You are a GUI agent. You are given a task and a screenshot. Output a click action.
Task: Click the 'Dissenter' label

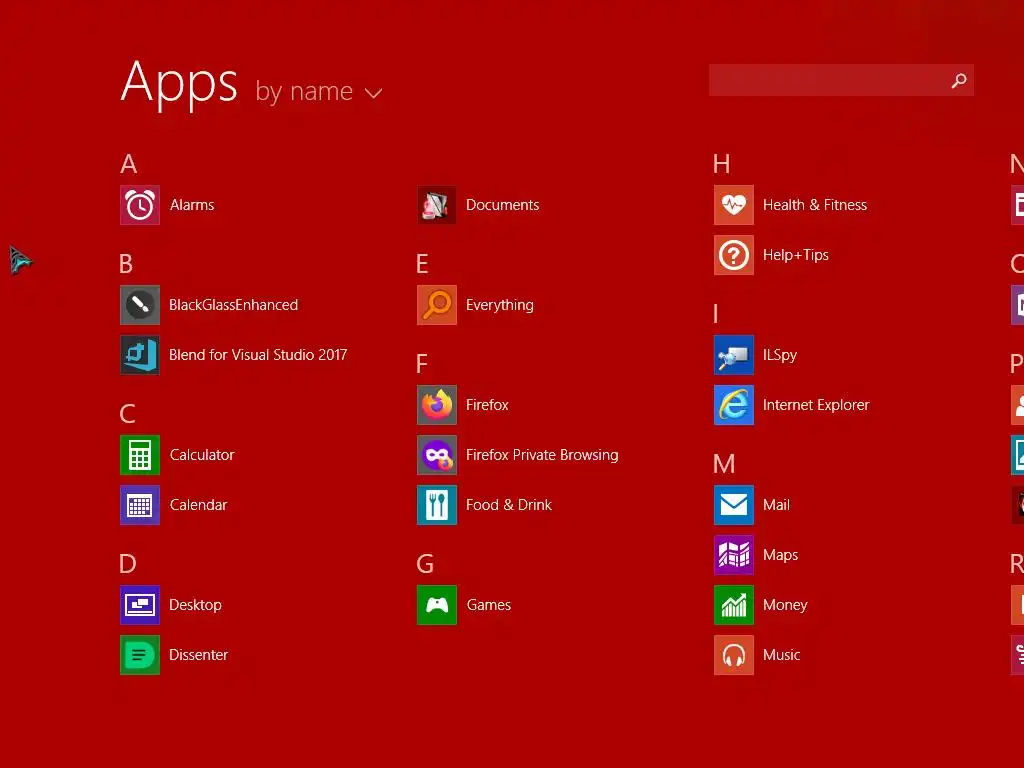click(199, 655)
